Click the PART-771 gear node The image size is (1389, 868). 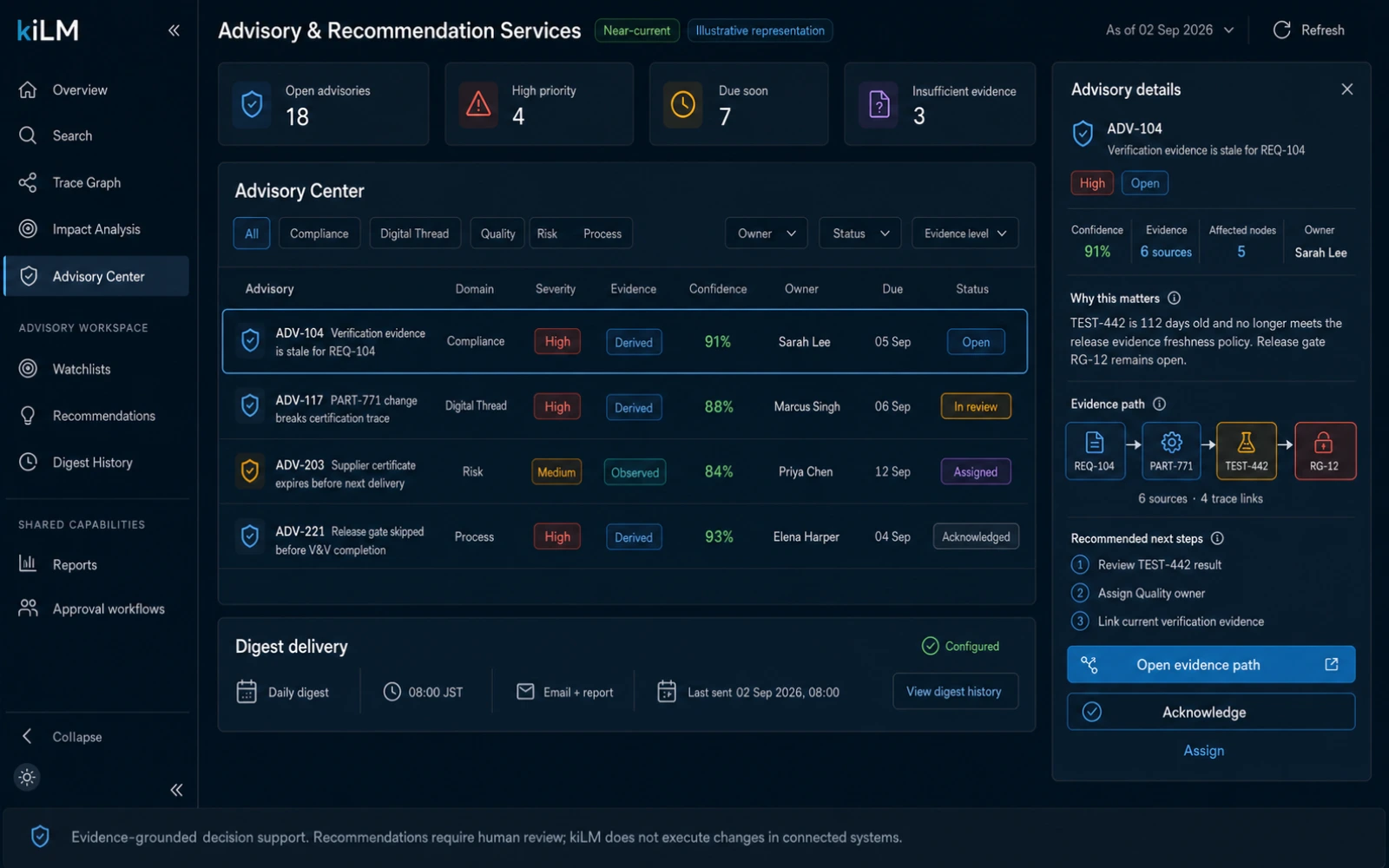1171,450
